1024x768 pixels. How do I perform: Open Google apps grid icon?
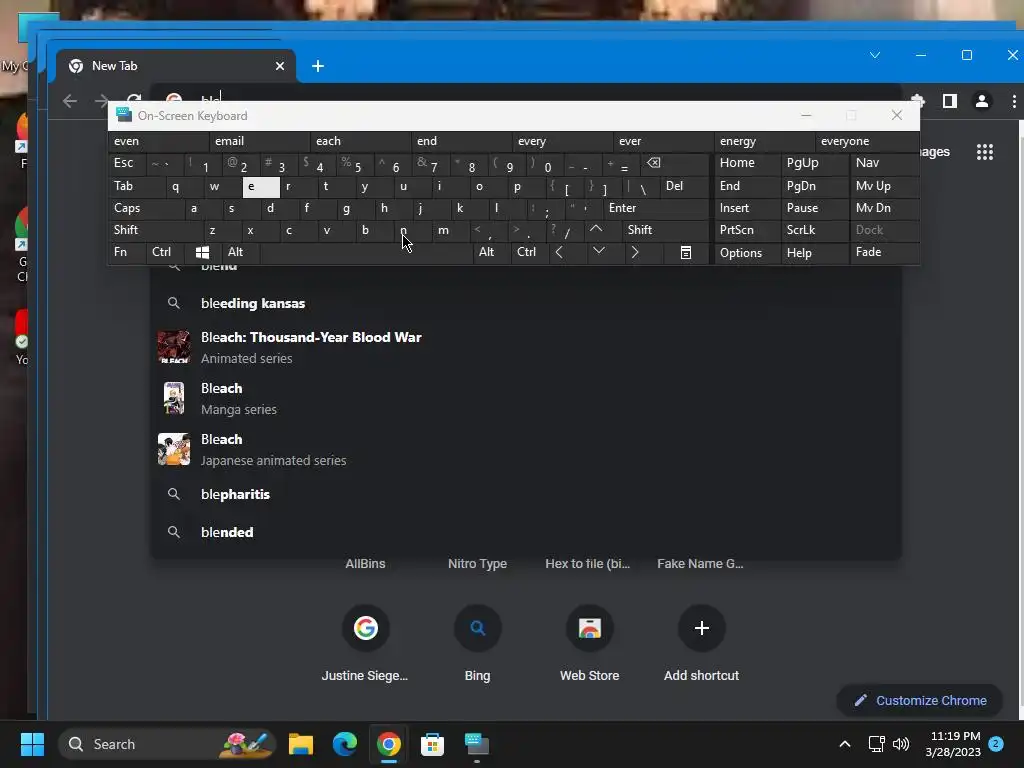pyautogui.click(x=985, y=152)
